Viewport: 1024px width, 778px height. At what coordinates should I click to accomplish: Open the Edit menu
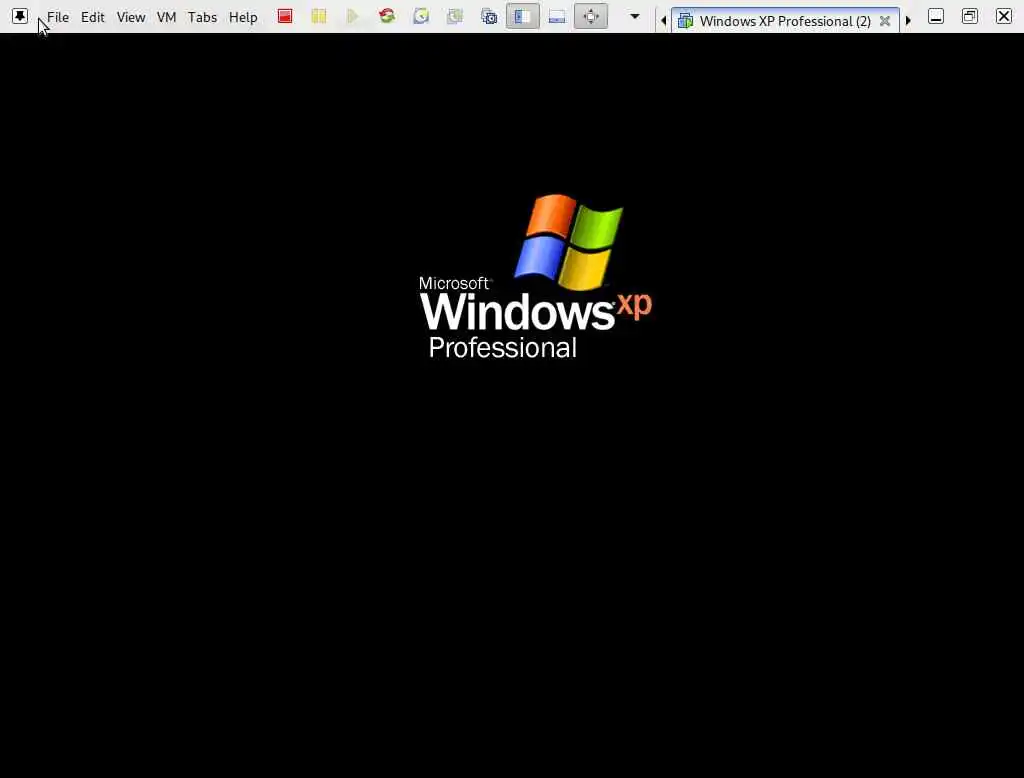pos(93,17)
